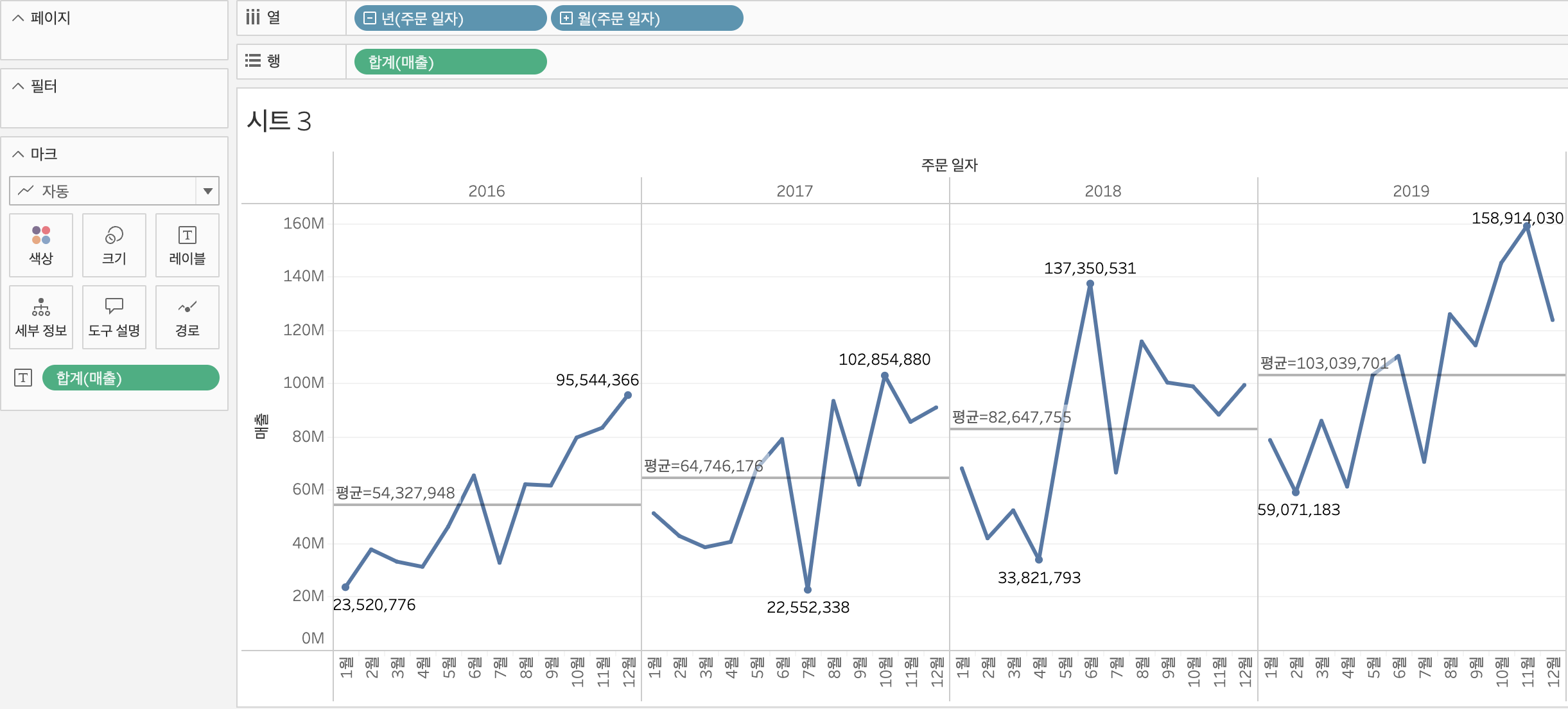
Task: Click the 시트 3 sheet title
Action: 279,121
